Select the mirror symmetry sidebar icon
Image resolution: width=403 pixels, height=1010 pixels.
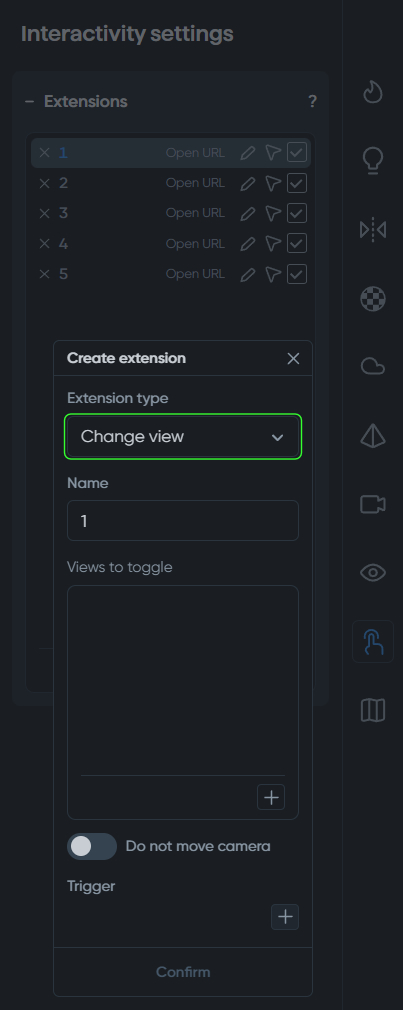coord(373,229)
